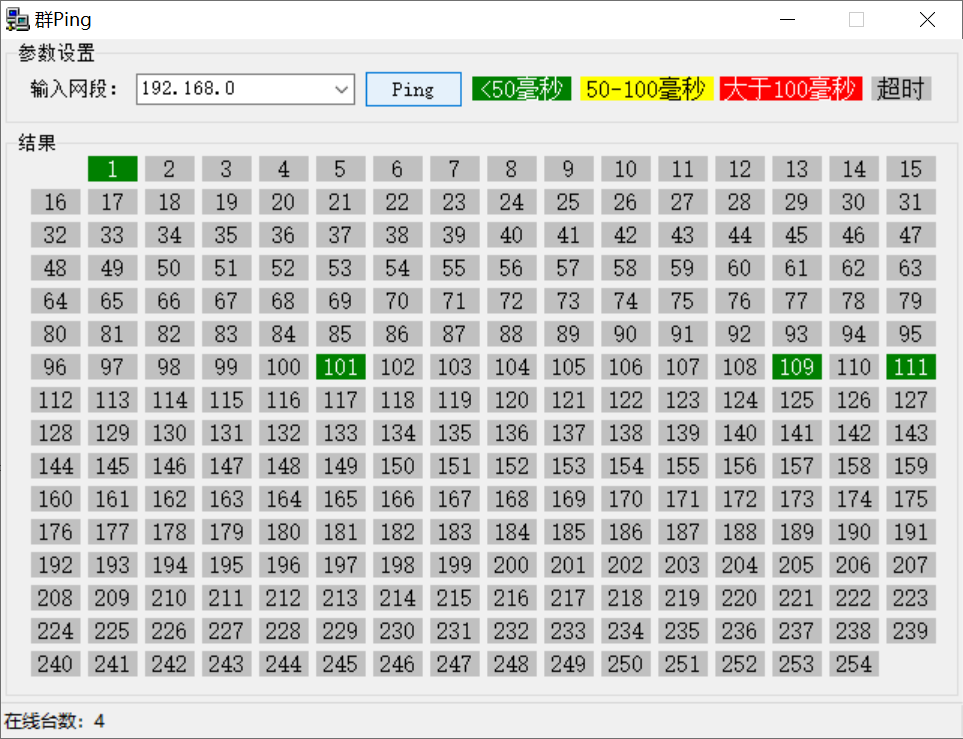Click host cell 160
The width and height of the screenshot is (963, 739).
[x=55, y=499]
